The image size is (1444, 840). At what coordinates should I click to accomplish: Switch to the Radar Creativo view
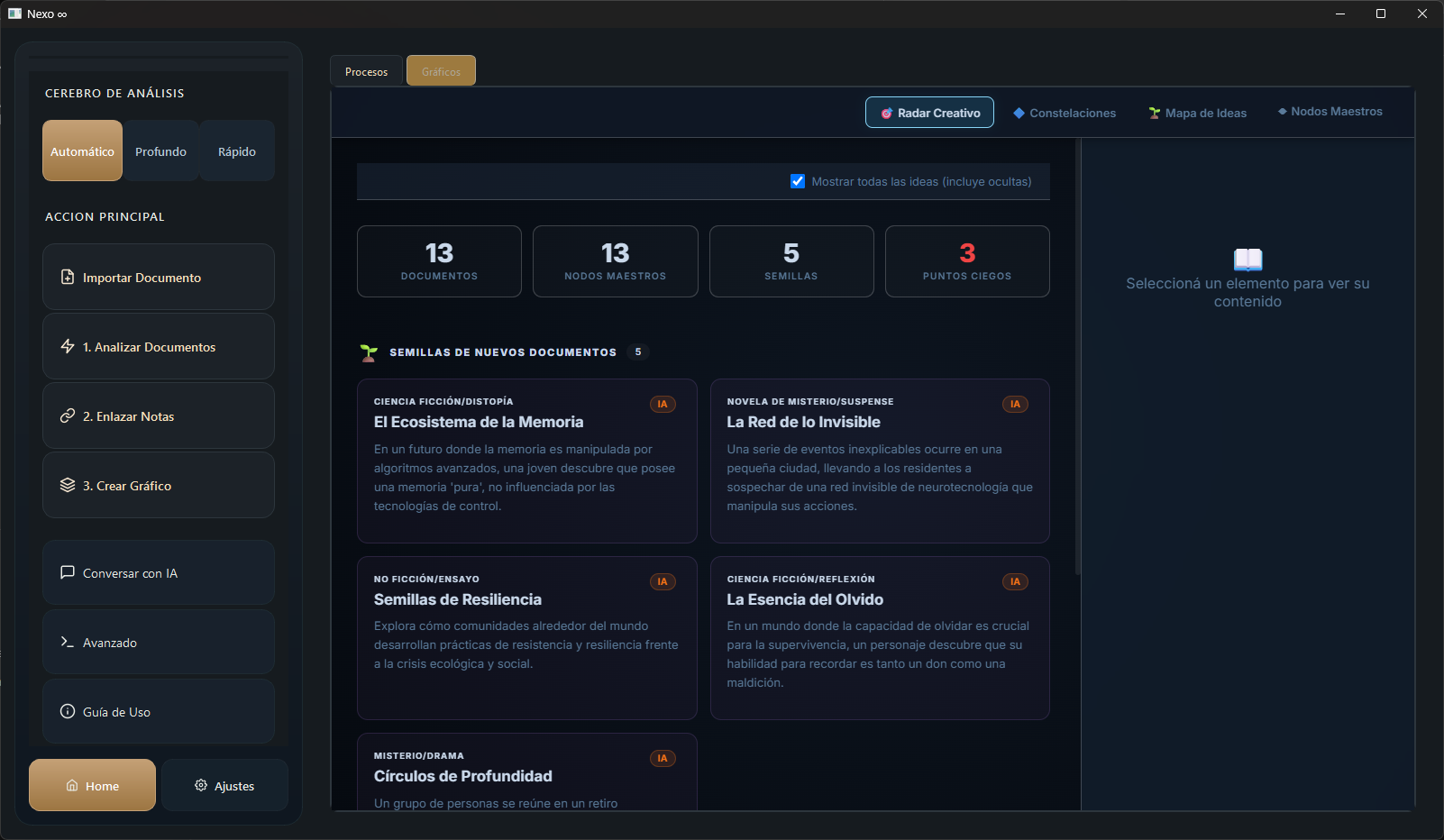(x=929, y=113)
